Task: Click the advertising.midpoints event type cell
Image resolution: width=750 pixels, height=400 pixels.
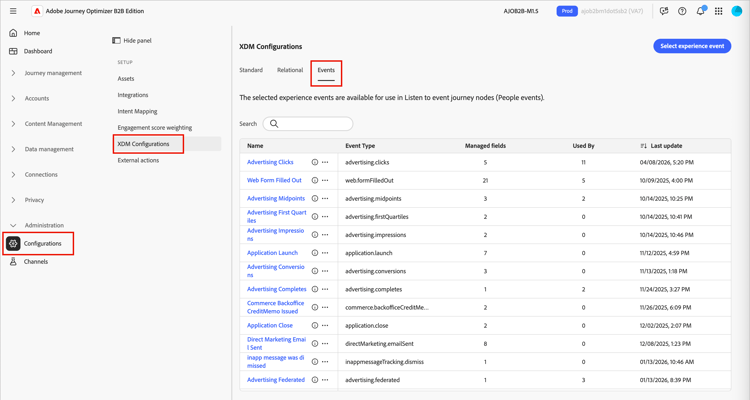Action: pos(374,199)
